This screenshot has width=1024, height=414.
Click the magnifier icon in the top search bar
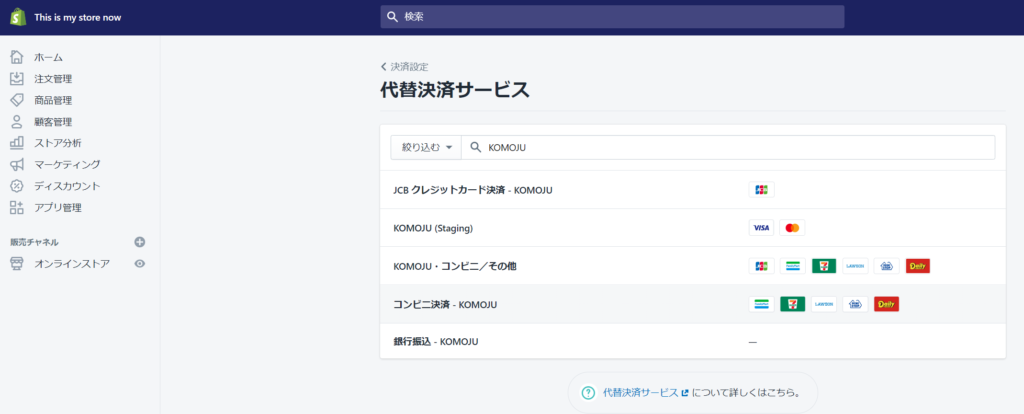coord(392,17)
